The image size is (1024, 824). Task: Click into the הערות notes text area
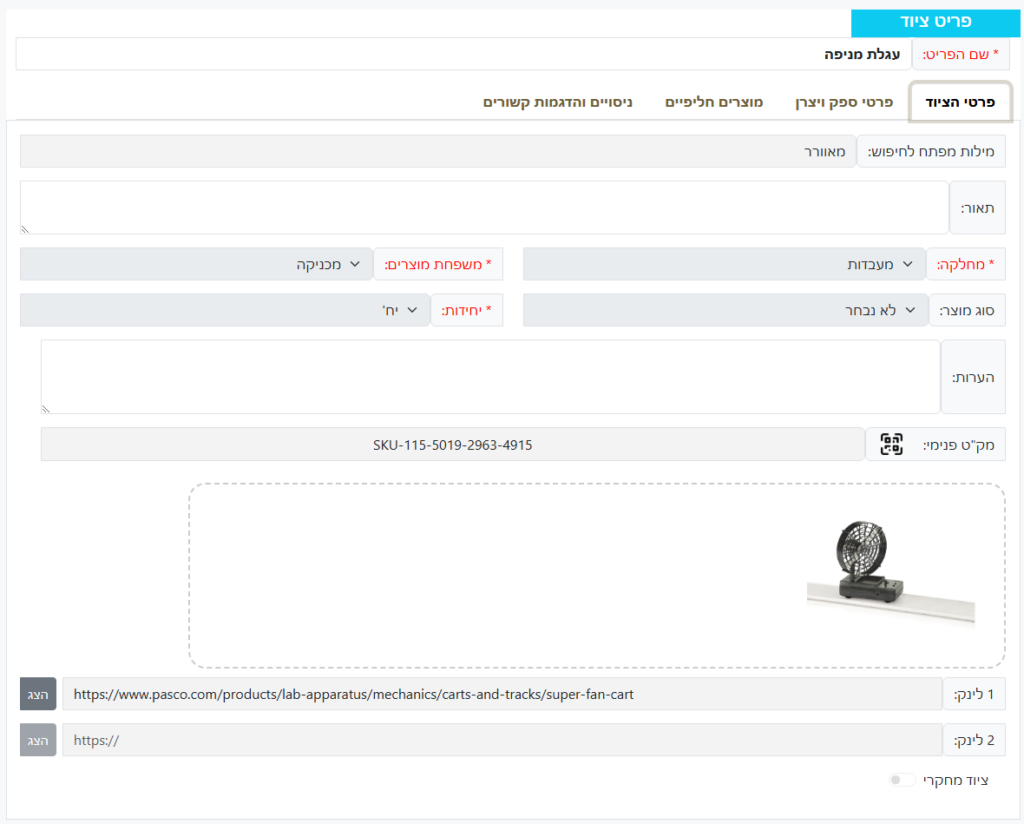(490, 377)
